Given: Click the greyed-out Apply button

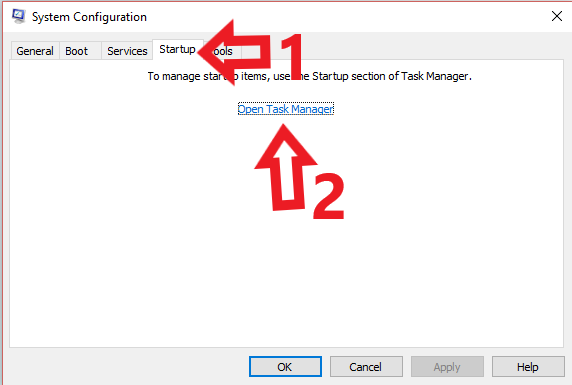Looking at the screenshot, I should tap(447, 367).
